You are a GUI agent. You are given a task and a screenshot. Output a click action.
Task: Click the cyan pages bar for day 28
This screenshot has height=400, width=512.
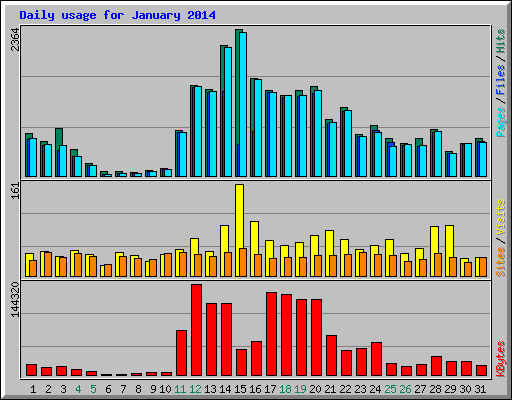(438, 154)
